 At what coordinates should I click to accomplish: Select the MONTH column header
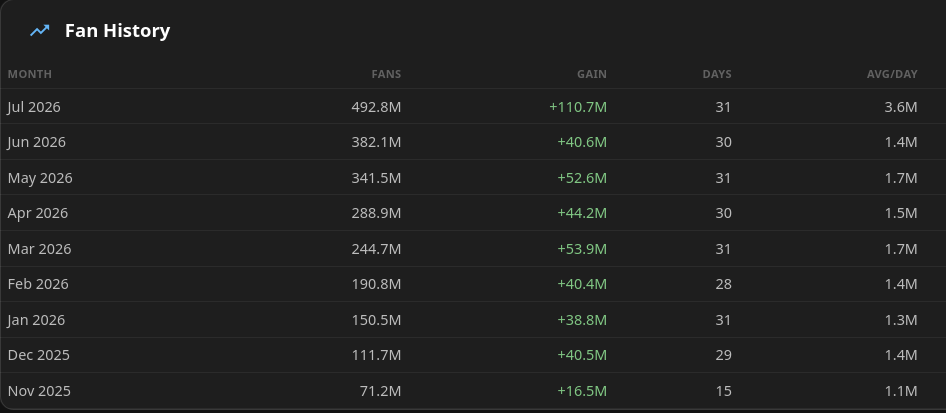click(x=30, y=74)
